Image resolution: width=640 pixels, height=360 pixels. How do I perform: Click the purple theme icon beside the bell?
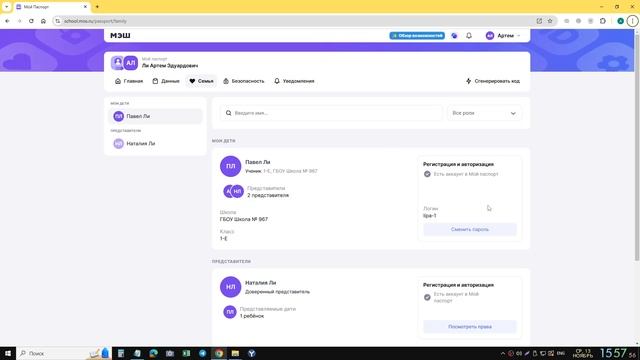[454, 36]
